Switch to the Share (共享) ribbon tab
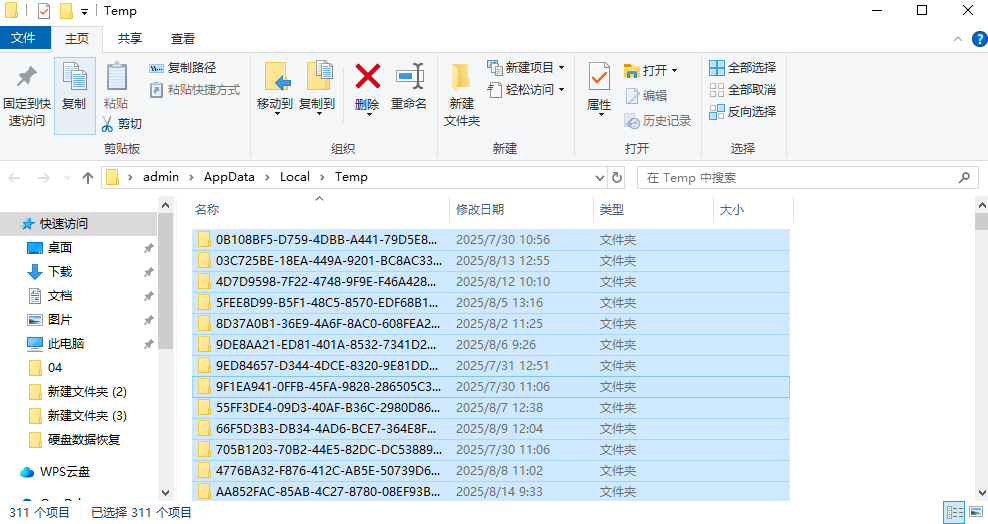This screenshot has height=524, width=988. tap(130, 39)
